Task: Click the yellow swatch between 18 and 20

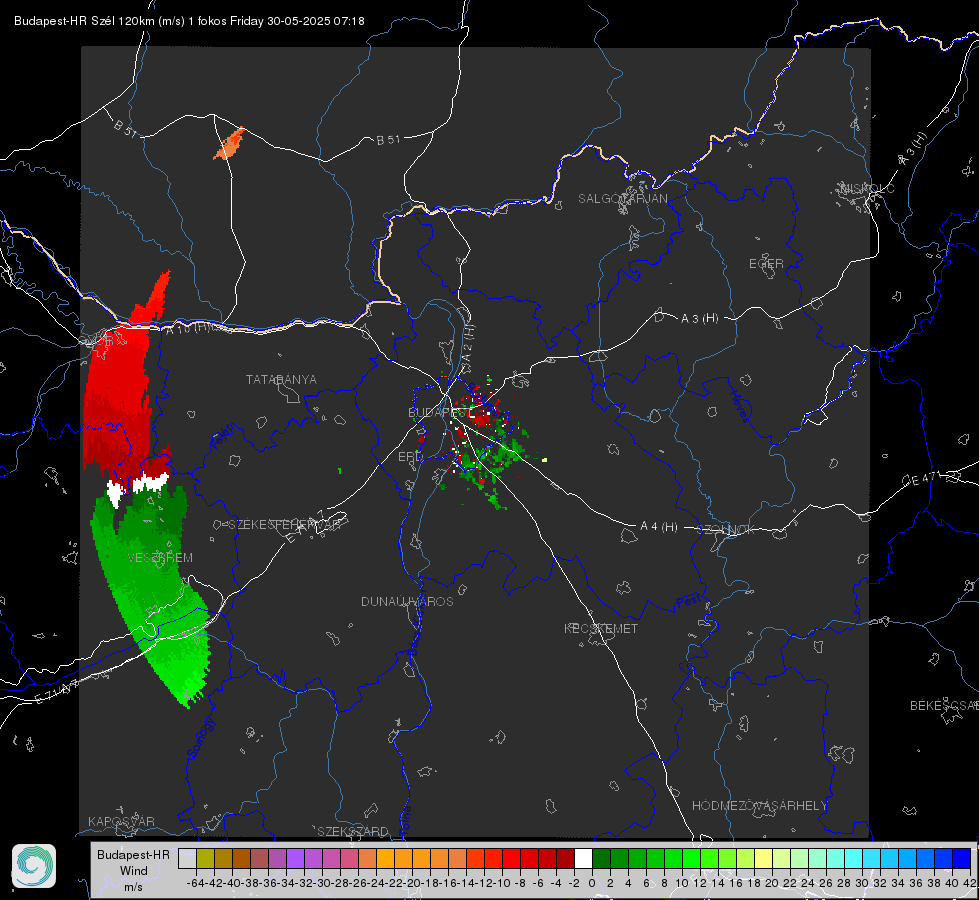Action: coord(763,859)
